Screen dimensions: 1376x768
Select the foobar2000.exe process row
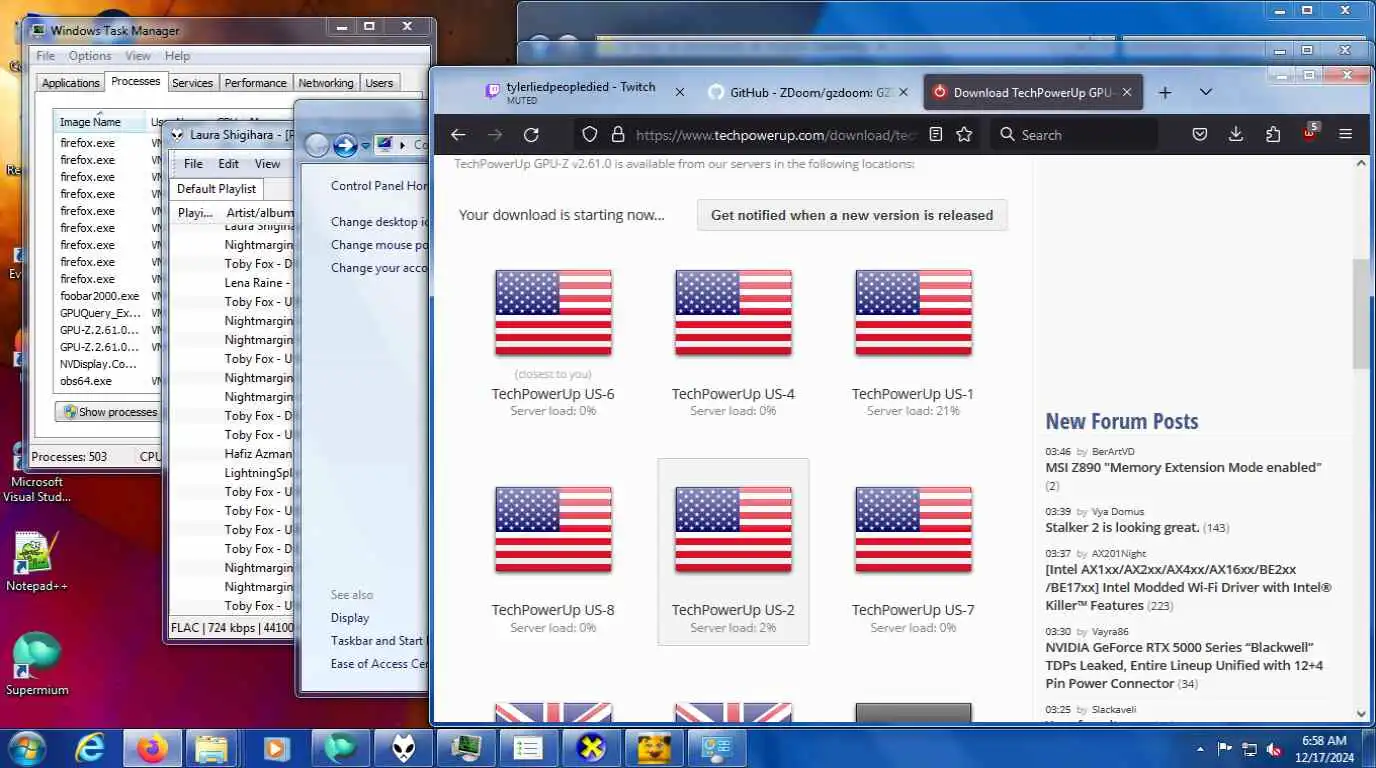107,296
